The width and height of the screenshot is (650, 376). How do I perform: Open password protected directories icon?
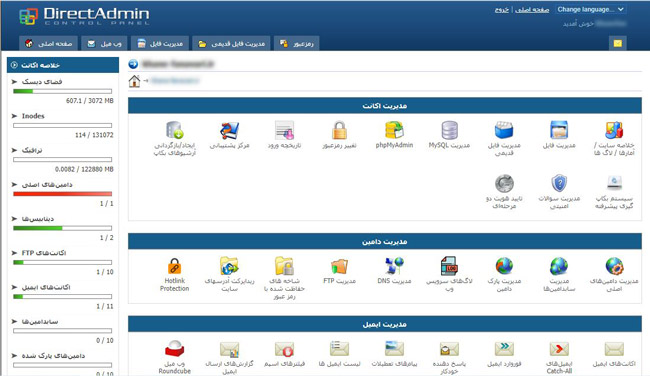(284, 266)
